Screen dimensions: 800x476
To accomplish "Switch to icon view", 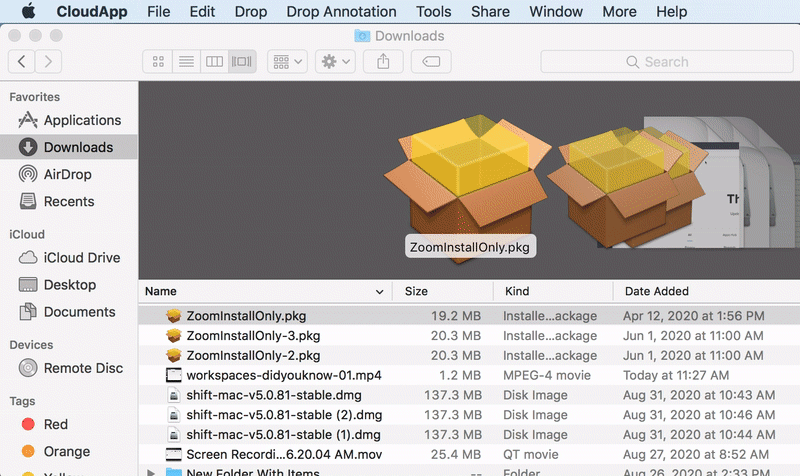I will [158, 62].
